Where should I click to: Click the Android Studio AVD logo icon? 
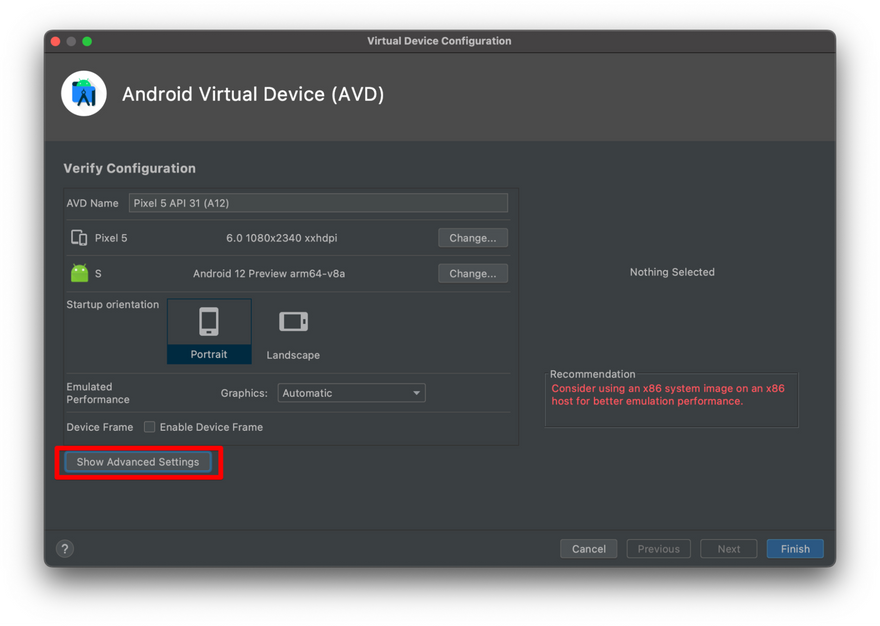pyautogui.click(x=84, y=94)
